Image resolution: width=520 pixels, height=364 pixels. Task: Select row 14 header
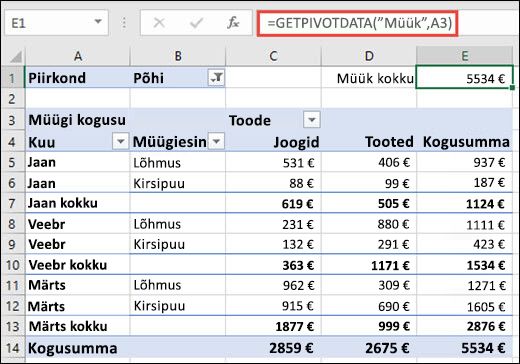[x=12, y=348]
